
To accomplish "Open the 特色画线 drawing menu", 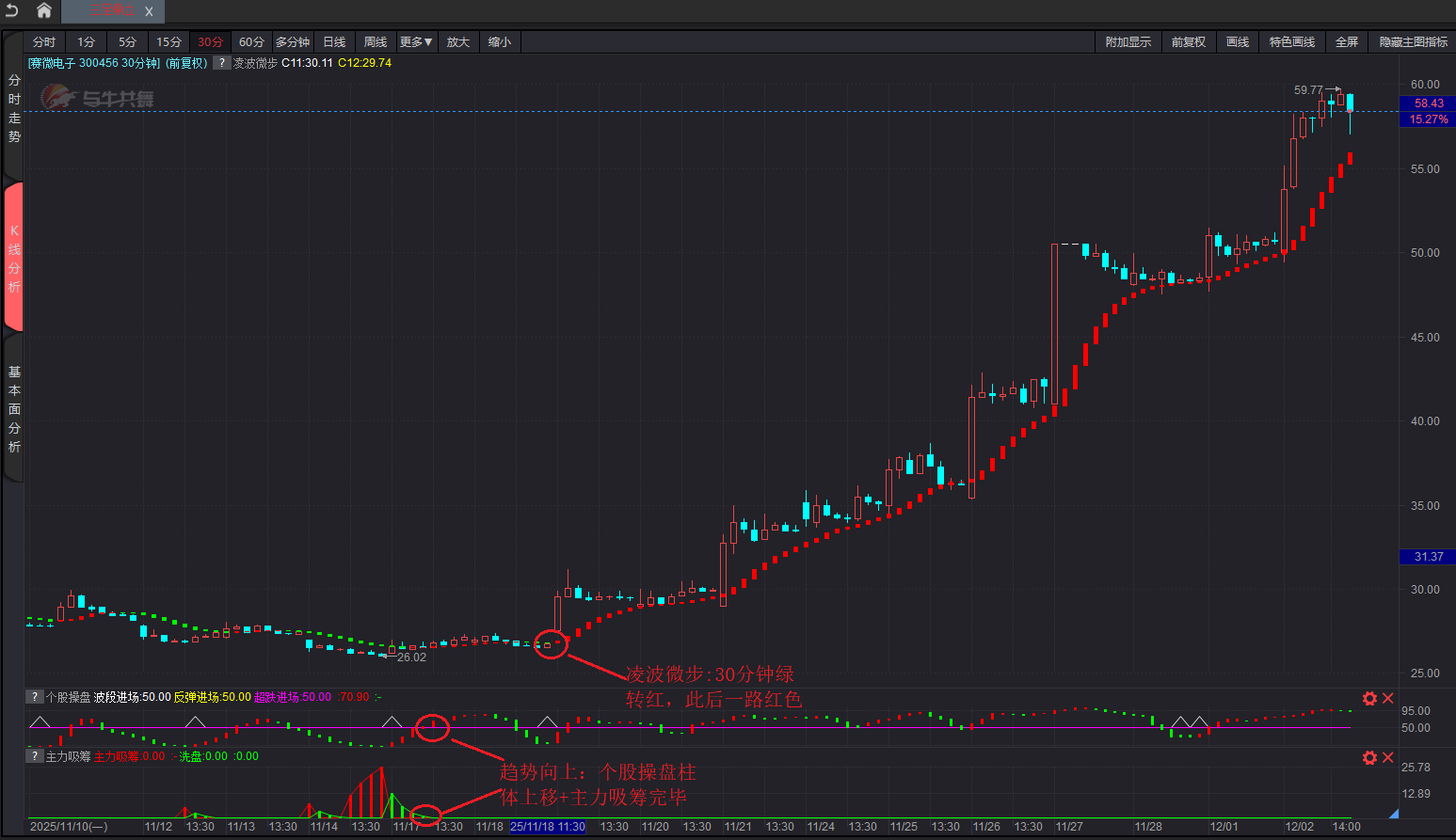I will click(1291, 42).
